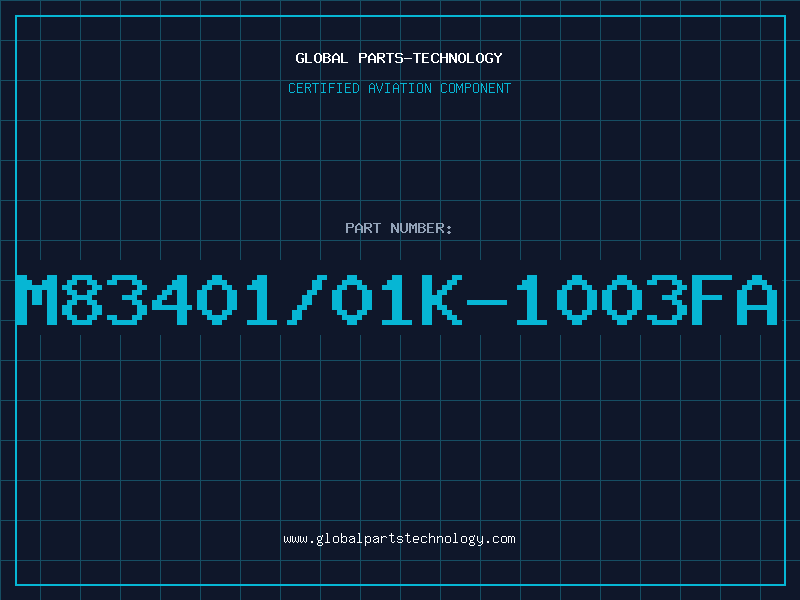Click the word CERTIFIED in the subtitle
Image resolution: width=800 pixels, height=600 pixels.
point(324,88)
